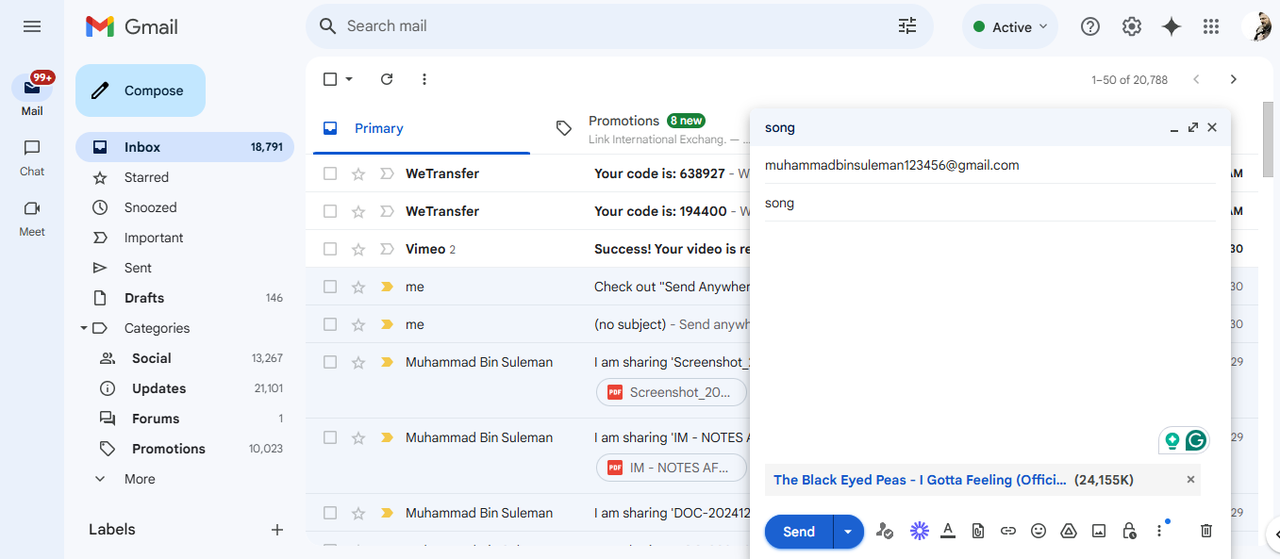Viewport: 1280px width, 559px height.
Task: Click the attach files paperclip icon
Action: coord(978,531)
